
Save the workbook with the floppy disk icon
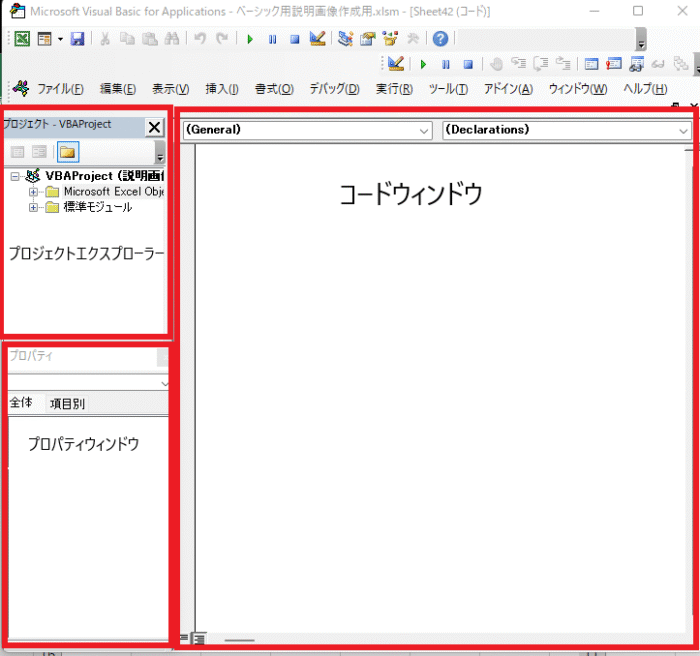point(77,39)
